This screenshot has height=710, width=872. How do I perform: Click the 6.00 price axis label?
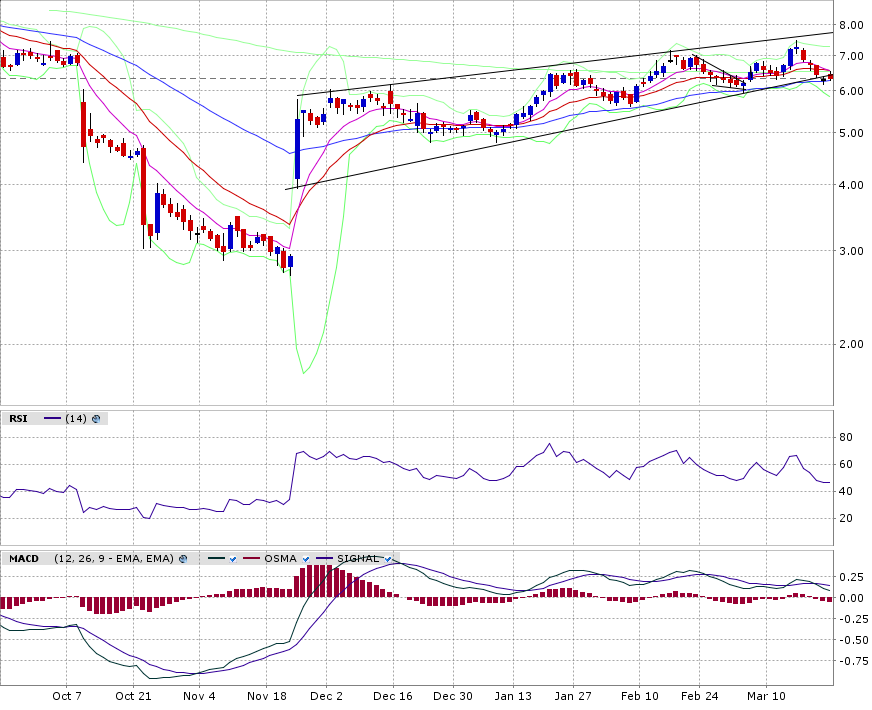tap(851, 91)
